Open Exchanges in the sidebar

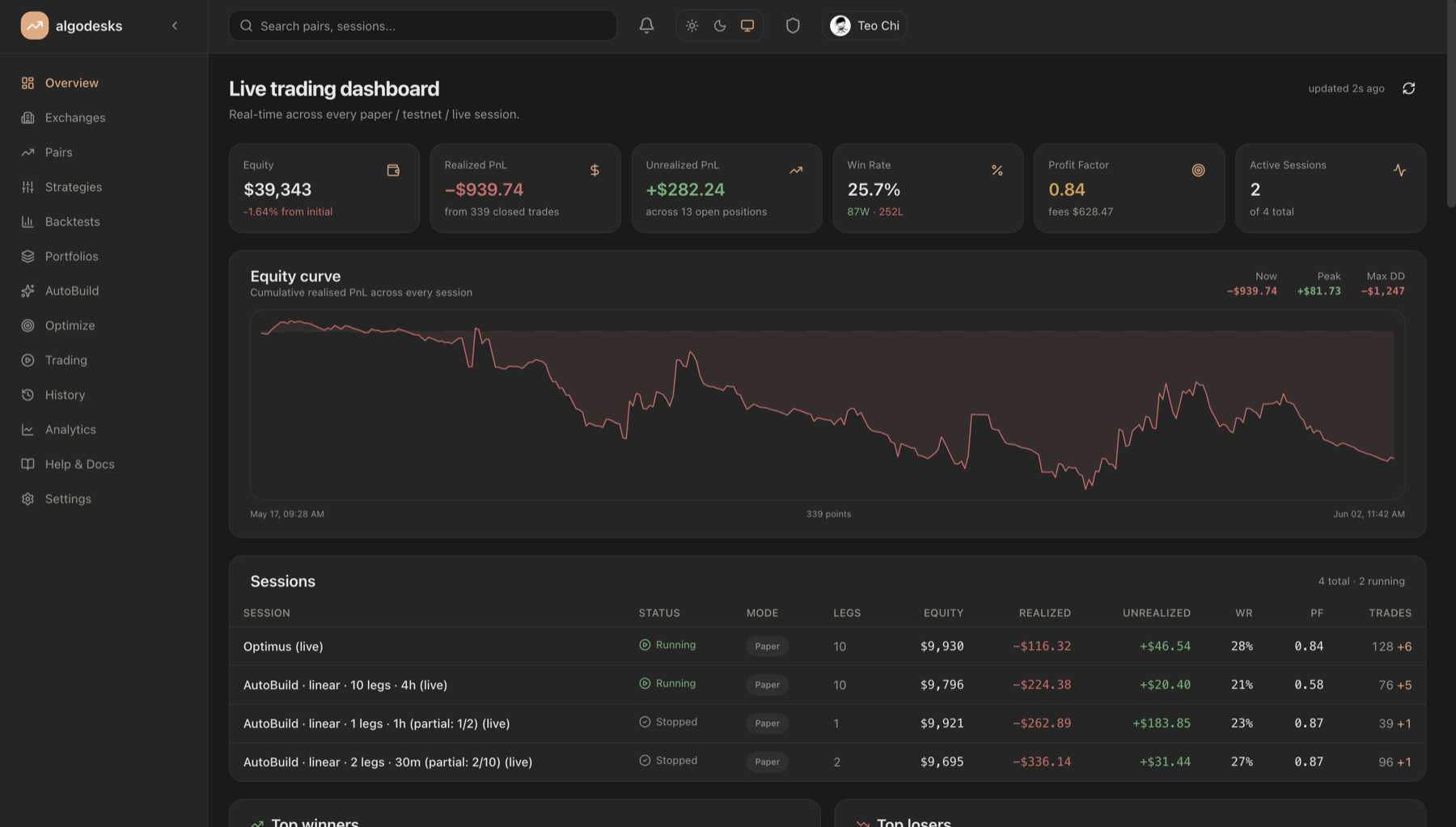[x=104, y=117]
